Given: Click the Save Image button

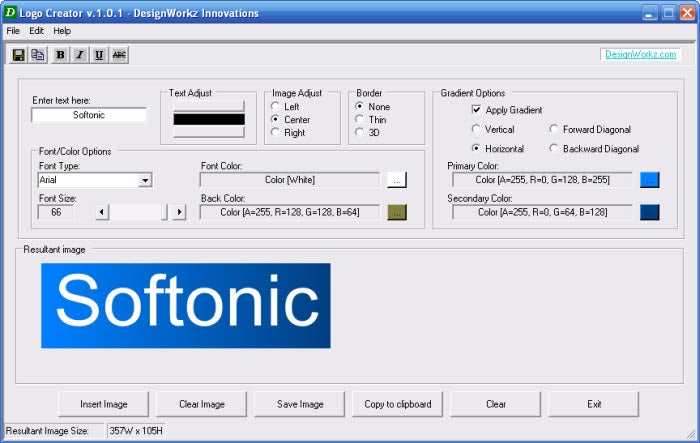Looking at the screenshot, I should (300, 404).
